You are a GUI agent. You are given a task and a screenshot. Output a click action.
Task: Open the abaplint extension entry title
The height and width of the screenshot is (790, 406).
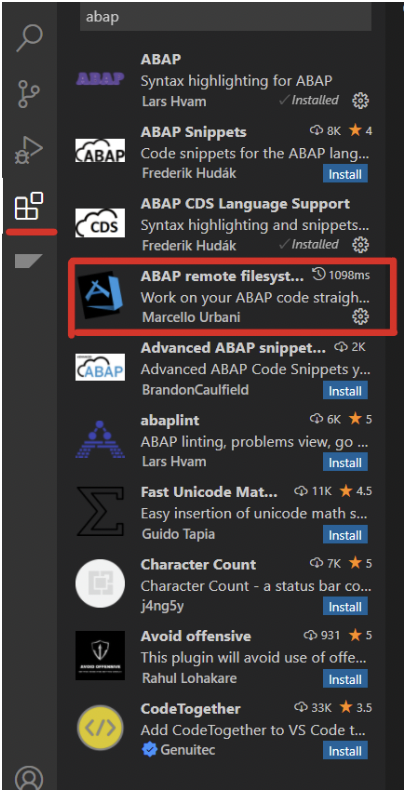click(x=163, y=420)
